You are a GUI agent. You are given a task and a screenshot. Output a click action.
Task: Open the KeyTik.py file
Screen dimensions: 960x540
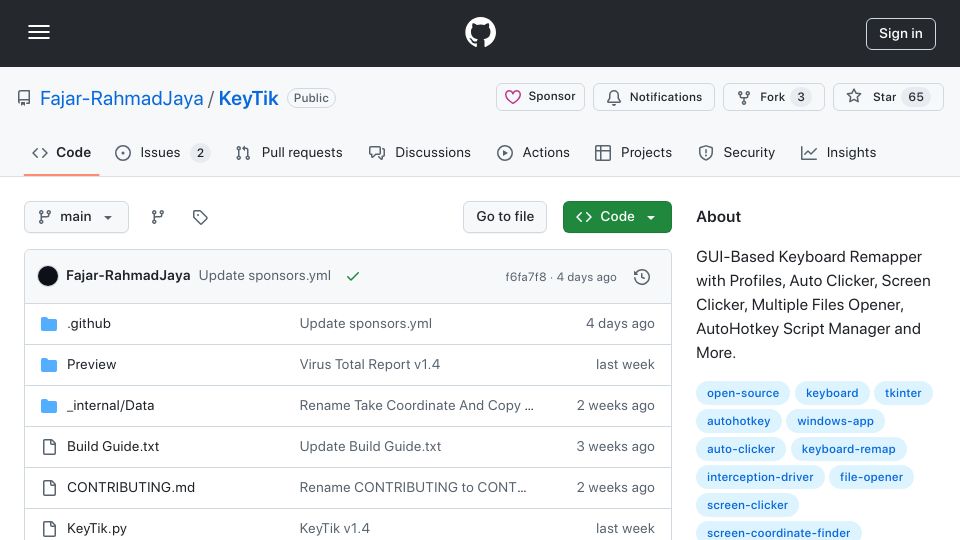point(97,528)
